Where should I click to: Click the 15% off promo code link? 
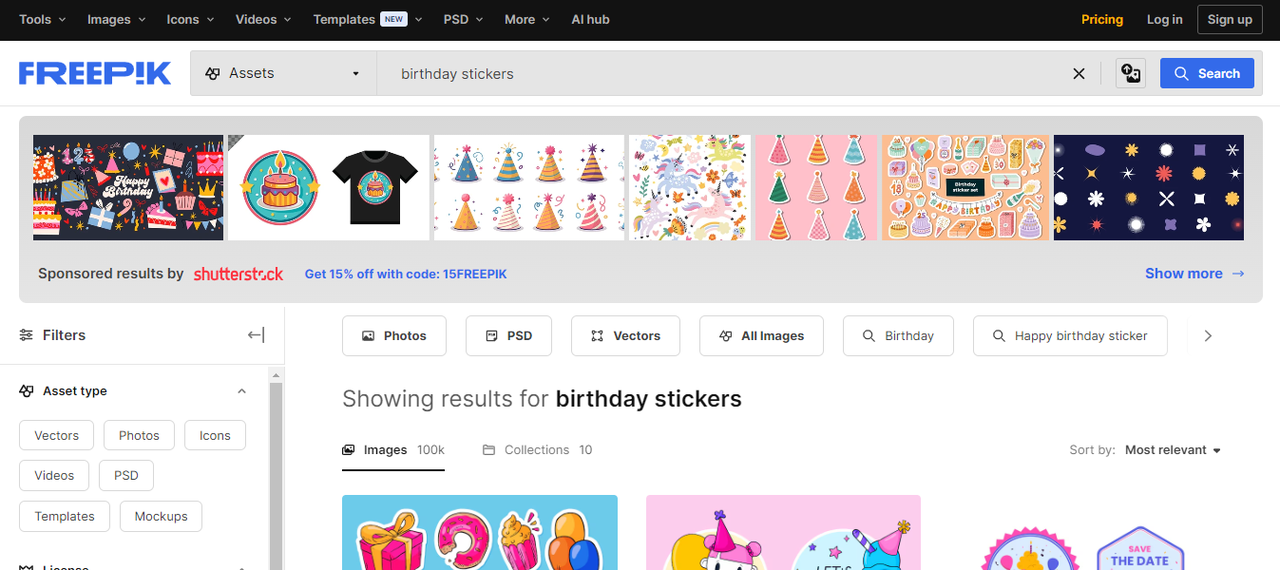[x=406, y=274]
